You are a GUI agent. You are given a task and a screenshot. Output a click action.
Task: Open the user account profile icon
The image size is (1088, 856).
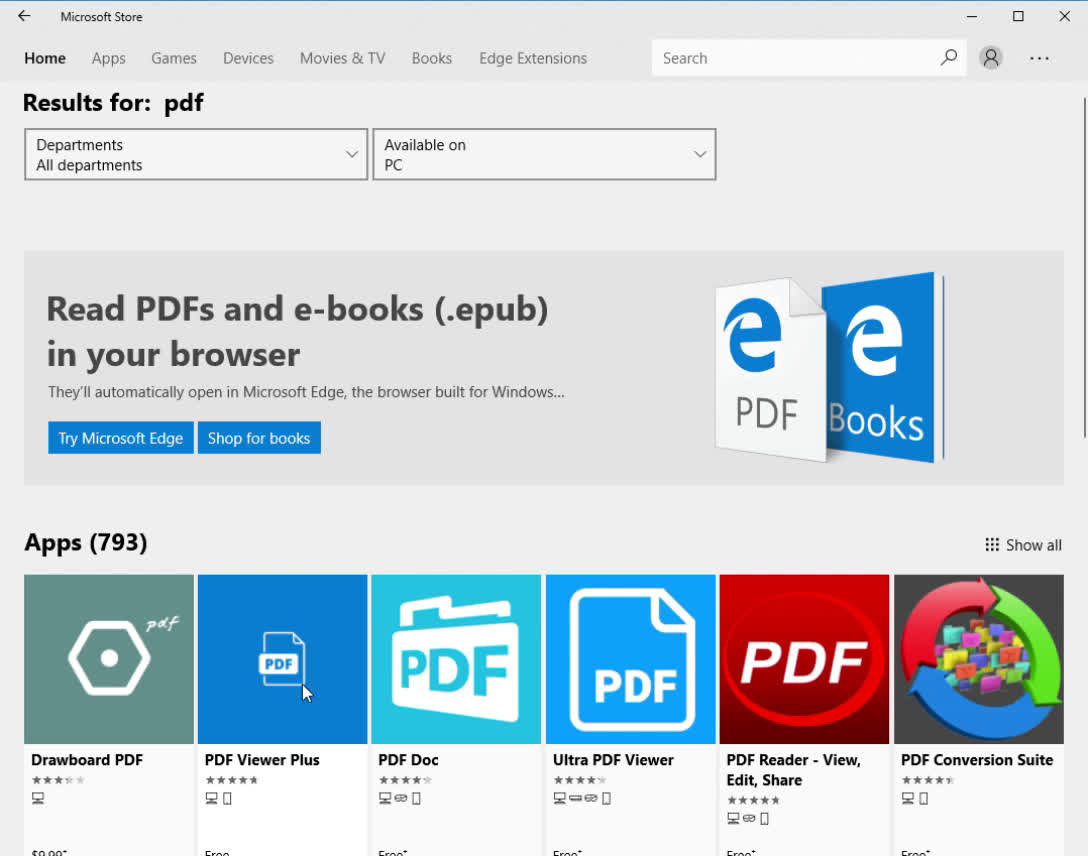(x=991, y=58)
